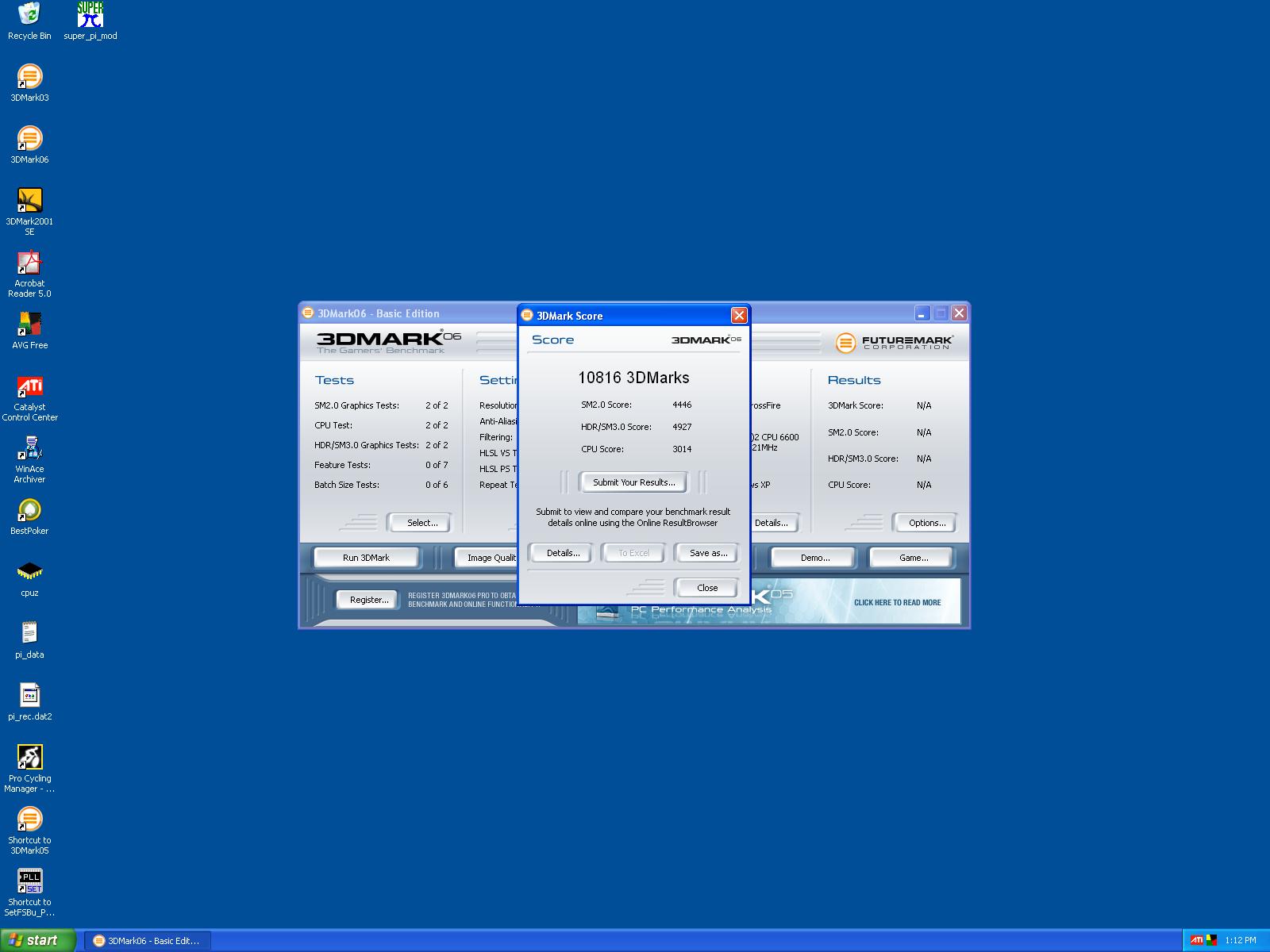The image size is (1270, 952).
Task: Minimize the 3DMark06 main window
Action: coord(922,313)
